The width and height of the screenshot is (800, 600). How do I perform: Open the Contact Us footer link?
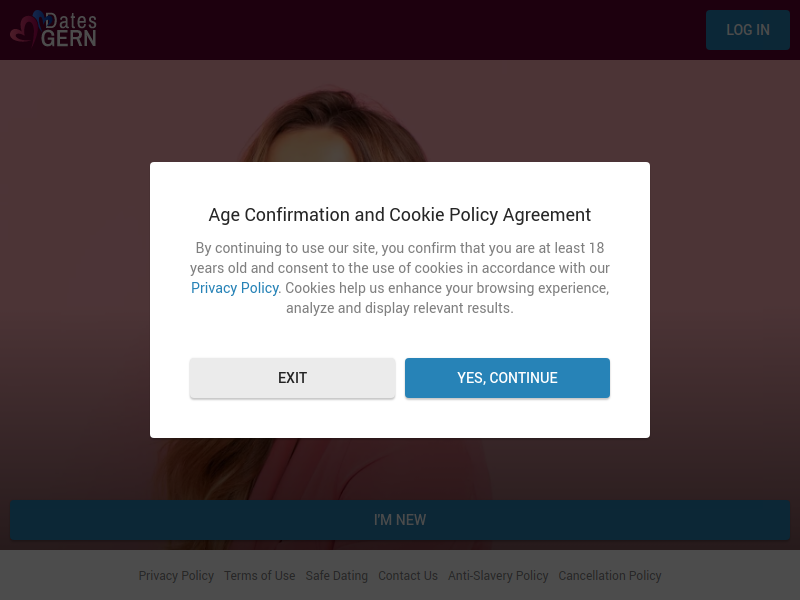tap(408, 576)
